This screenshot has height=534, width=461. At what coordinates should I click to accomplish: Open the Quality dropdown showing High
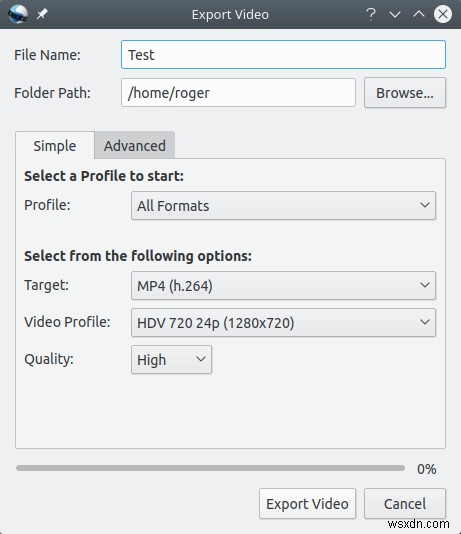(172, 360)
